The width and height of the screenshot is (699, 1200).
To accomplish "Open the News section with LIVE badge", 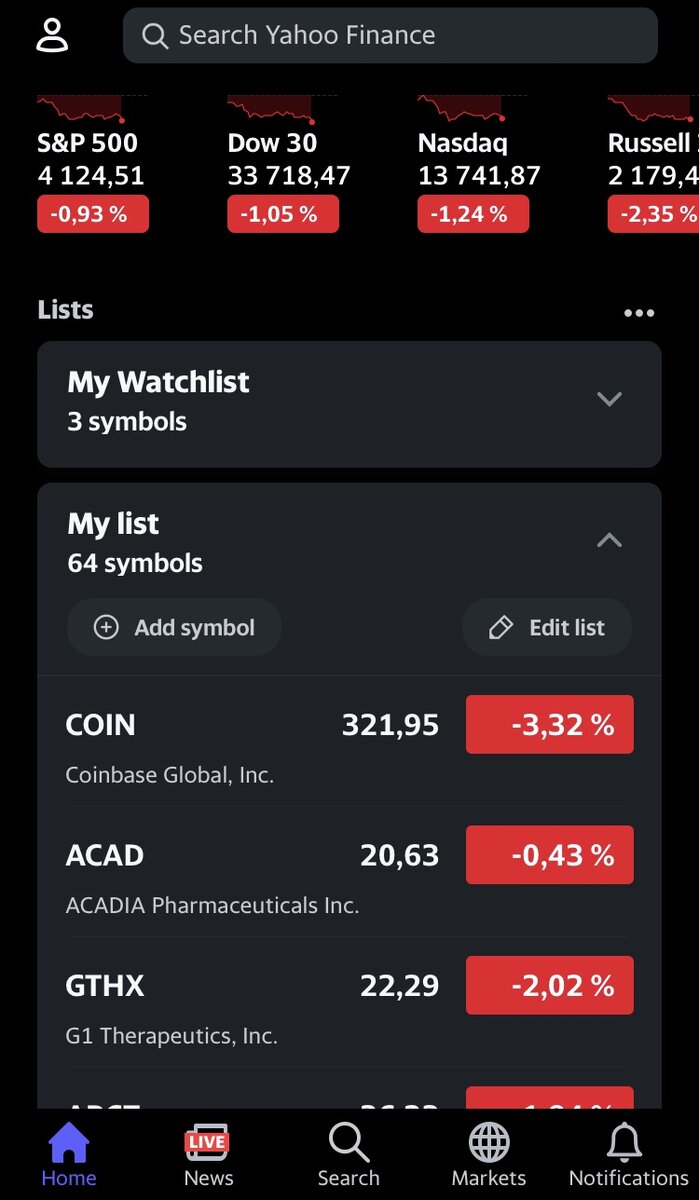I will coord(207,1143).
